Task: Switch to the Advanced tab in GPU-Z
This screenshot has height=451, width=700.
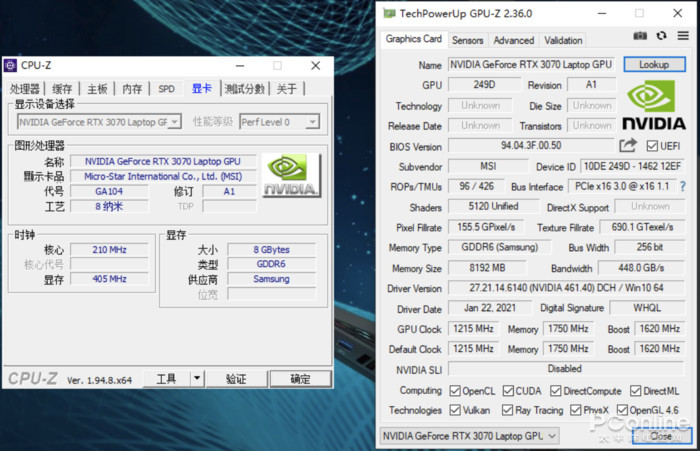Action: (513, 40)
